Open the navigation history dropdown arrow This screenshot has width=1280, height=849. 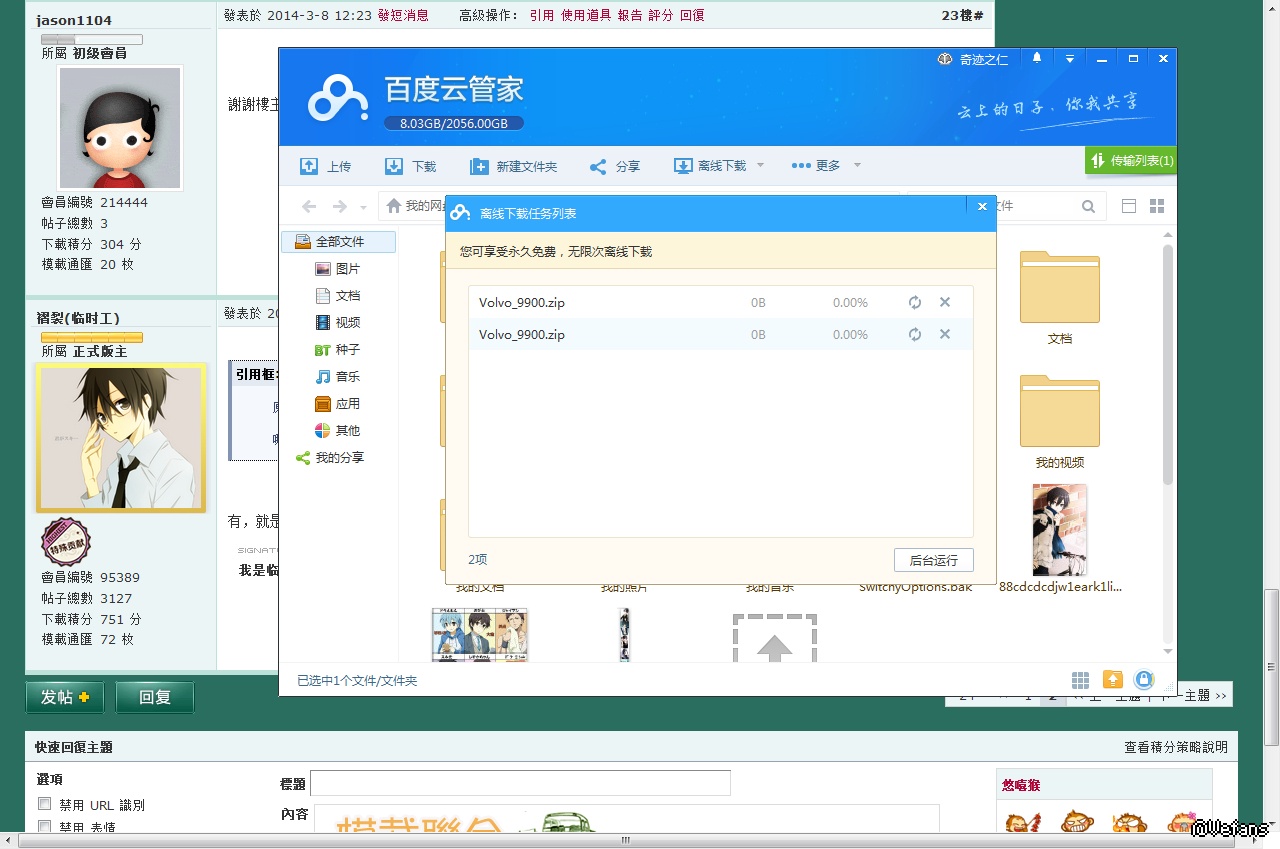(x=363, y=207)
